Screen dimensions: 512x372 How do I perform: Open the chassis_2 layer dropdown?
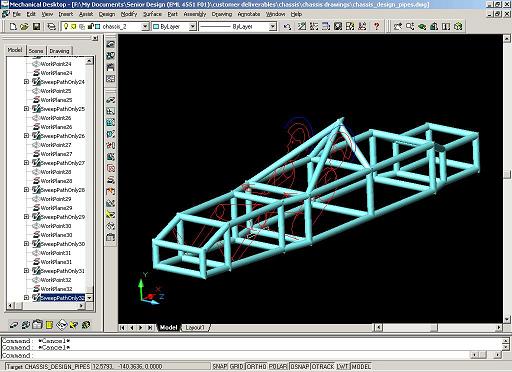tap(145, 27)
